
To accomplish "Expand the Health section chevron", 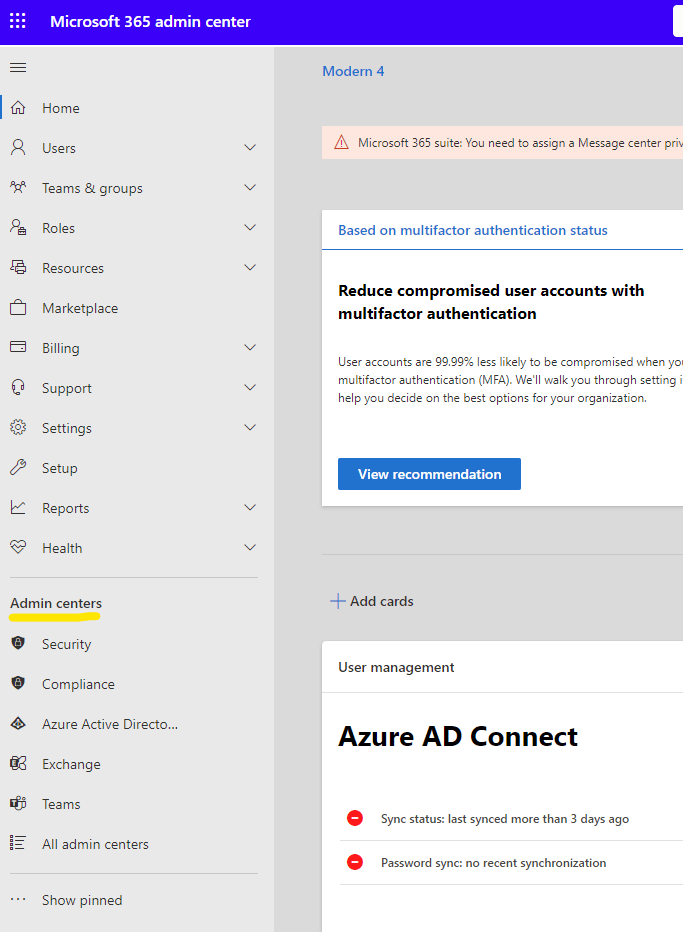I will click(250, 548).
